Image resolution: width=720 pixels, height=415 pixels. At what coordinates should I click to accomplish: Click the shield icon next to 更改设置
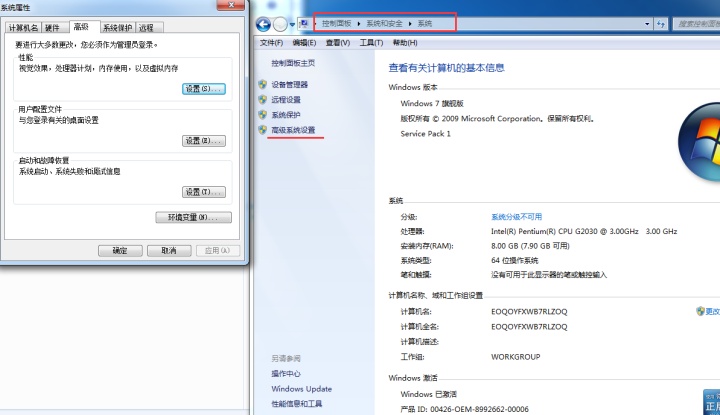click(x=700, y=311)
